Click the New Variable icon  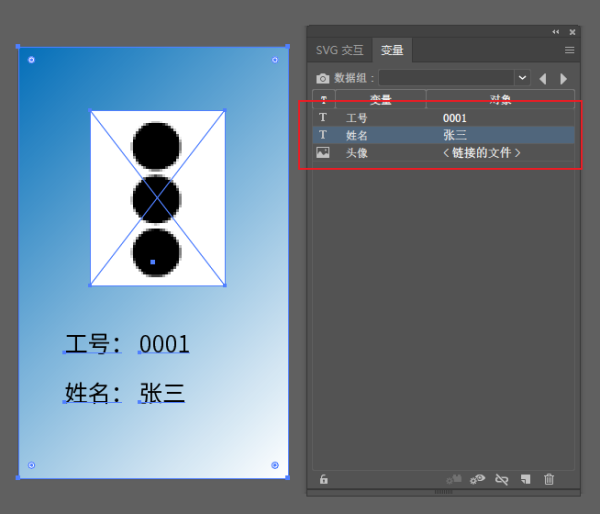pos(525,479)
